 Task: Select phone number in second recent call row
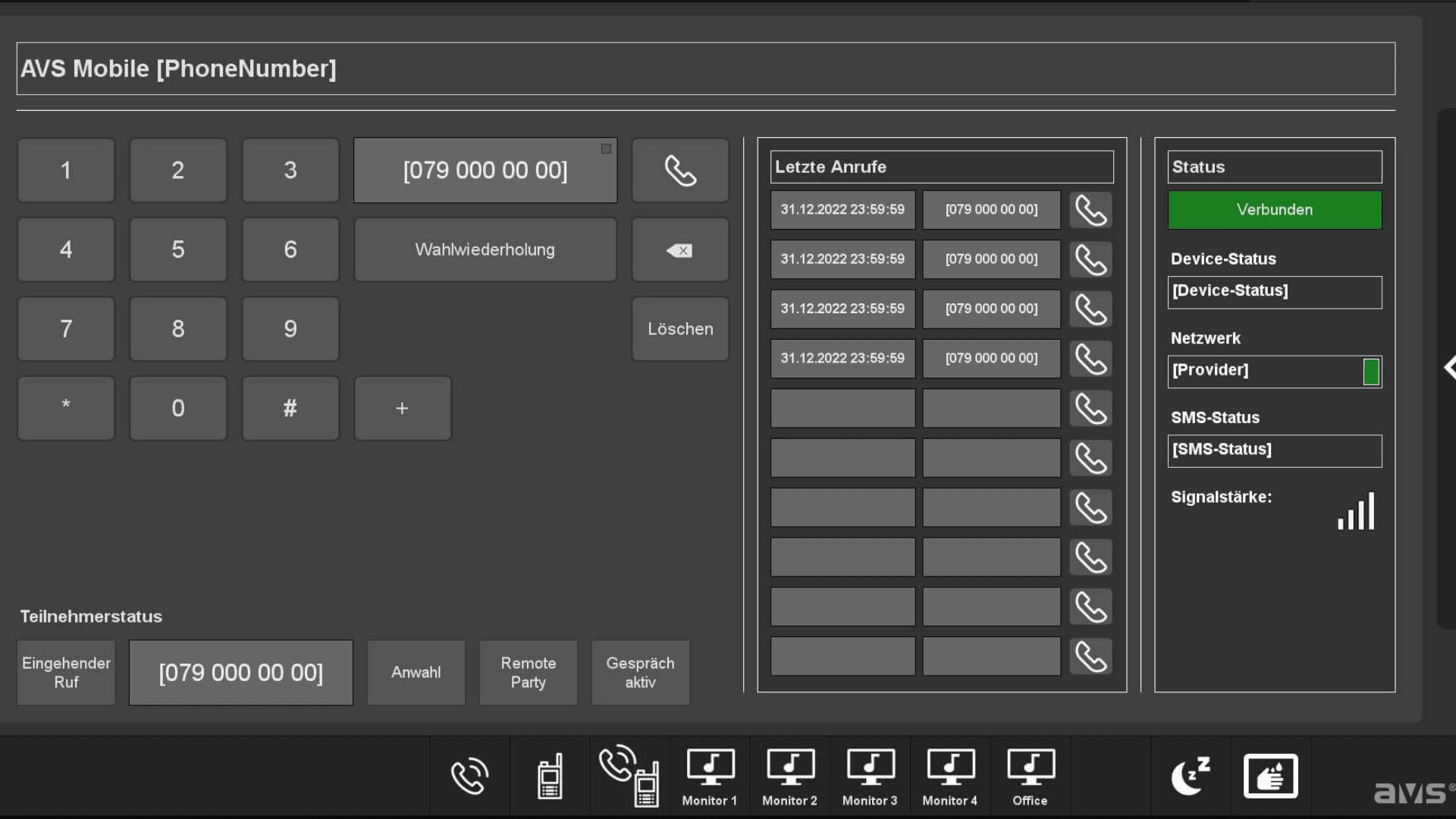992,259
